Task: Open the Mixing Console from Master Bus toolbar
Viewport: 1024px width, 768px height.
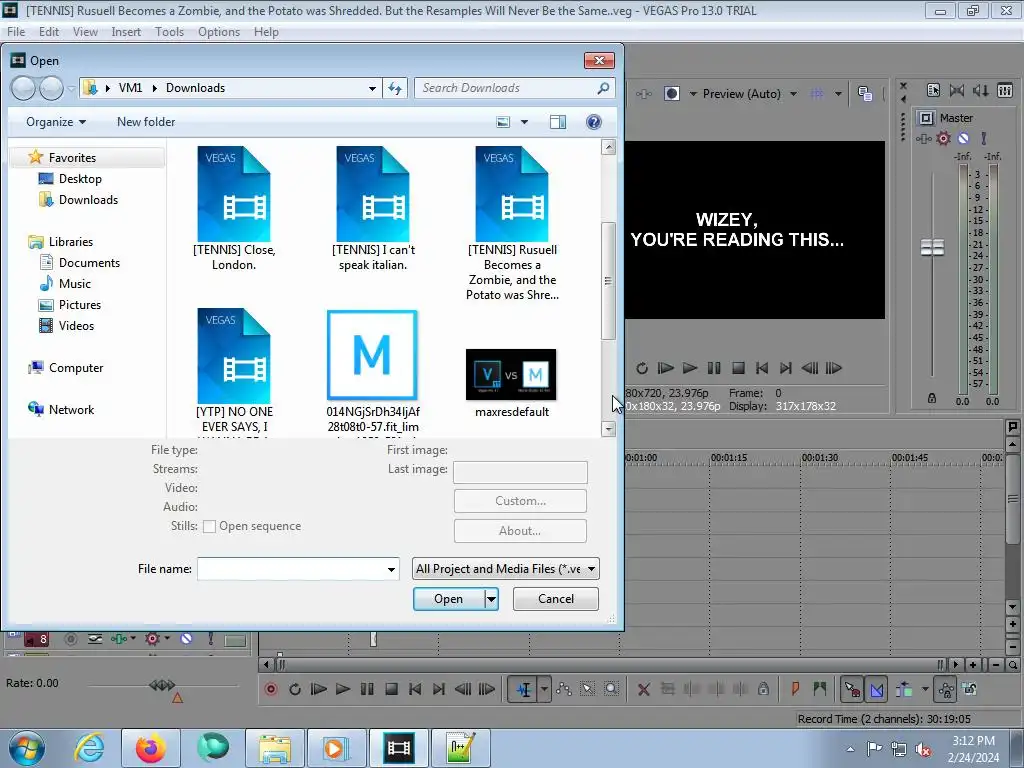Action: [1005, 90]
